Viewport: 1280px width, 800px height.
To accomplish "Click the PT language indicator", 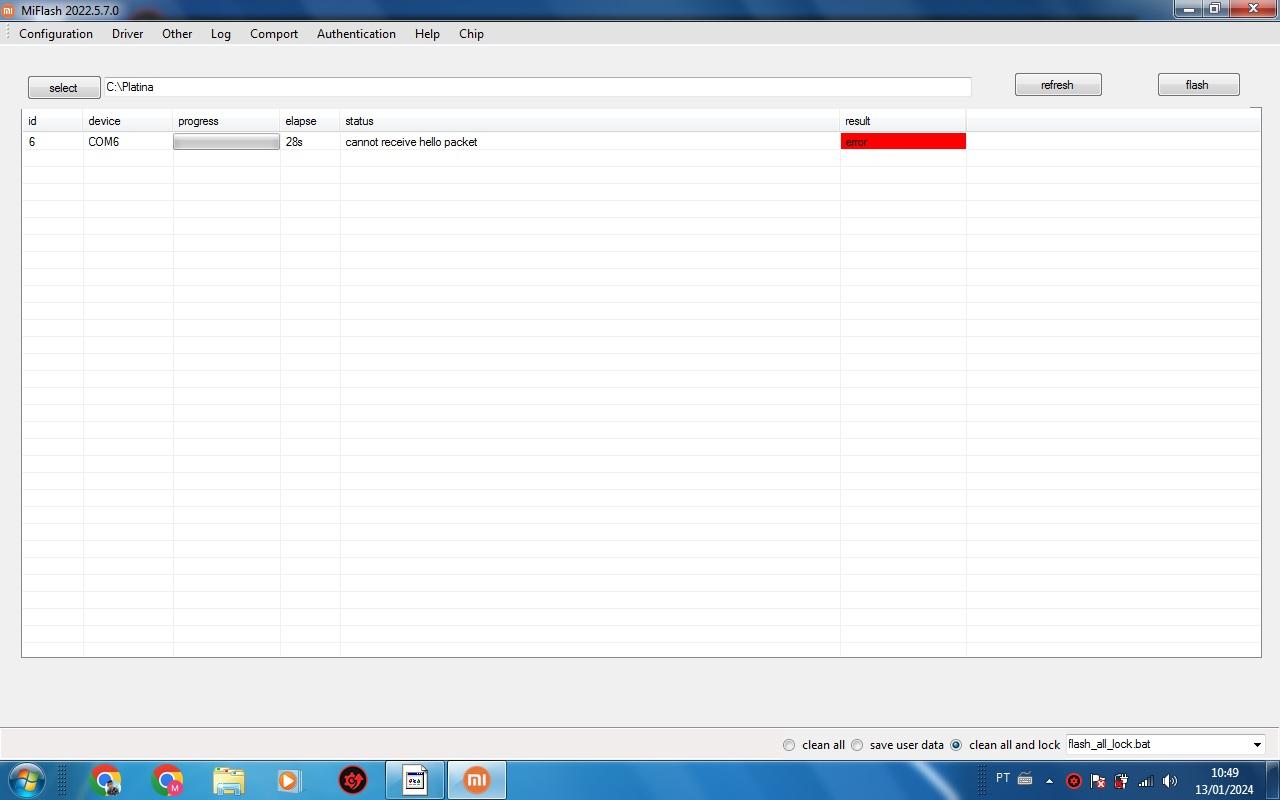I will [x=1003, y=779].
